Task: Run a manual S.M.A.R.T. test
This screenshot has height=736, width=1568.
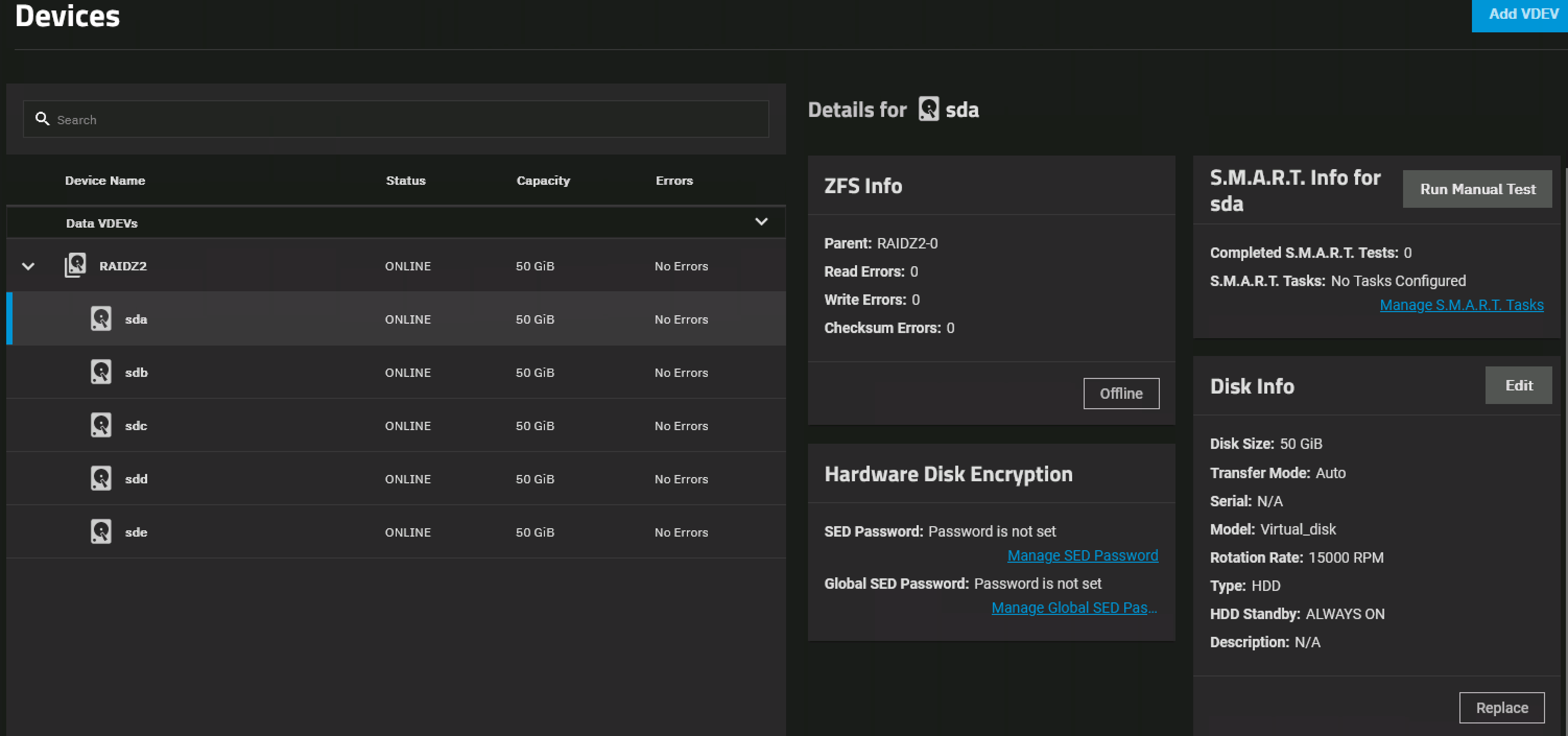Action: [1477, 189]
